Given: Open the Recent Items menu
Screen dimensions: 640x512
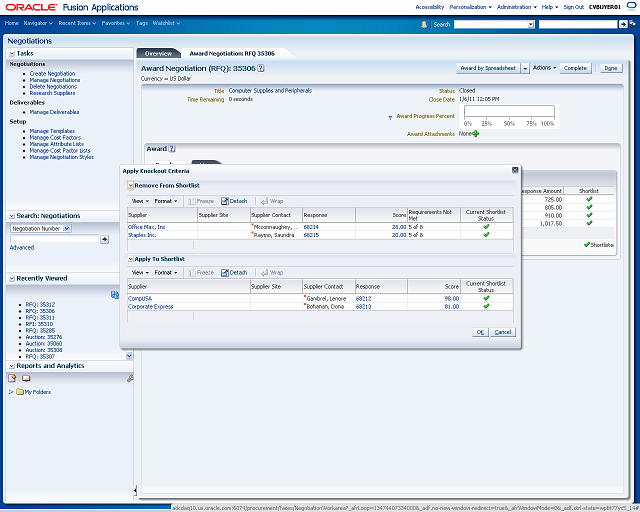Looking at the screenshot, I should pyautogui.click(x=77, y=23).
